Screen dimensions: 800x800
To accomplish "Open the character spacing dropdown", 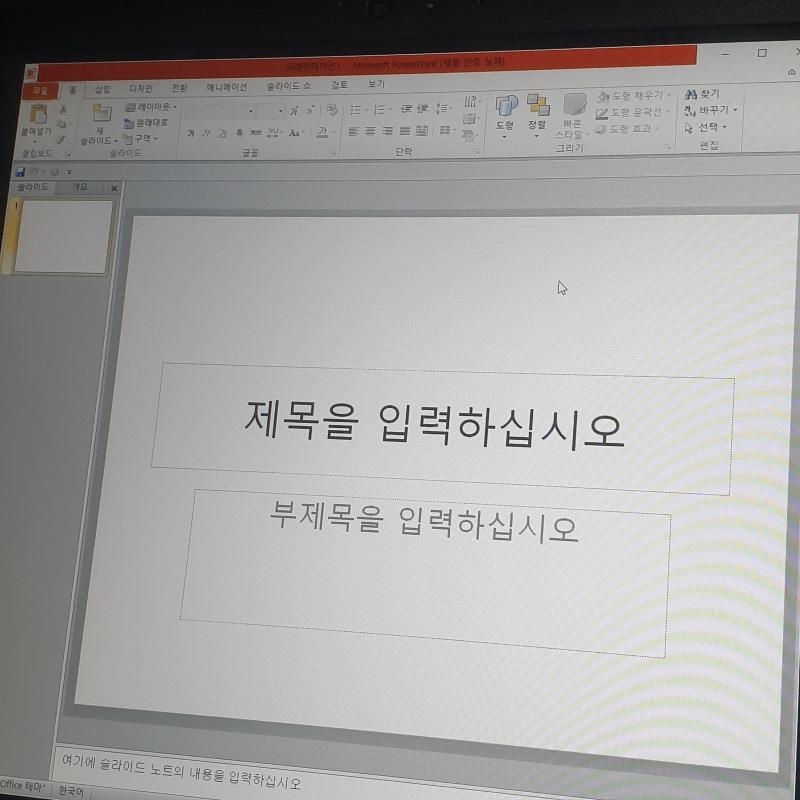I will pos(274,133).
